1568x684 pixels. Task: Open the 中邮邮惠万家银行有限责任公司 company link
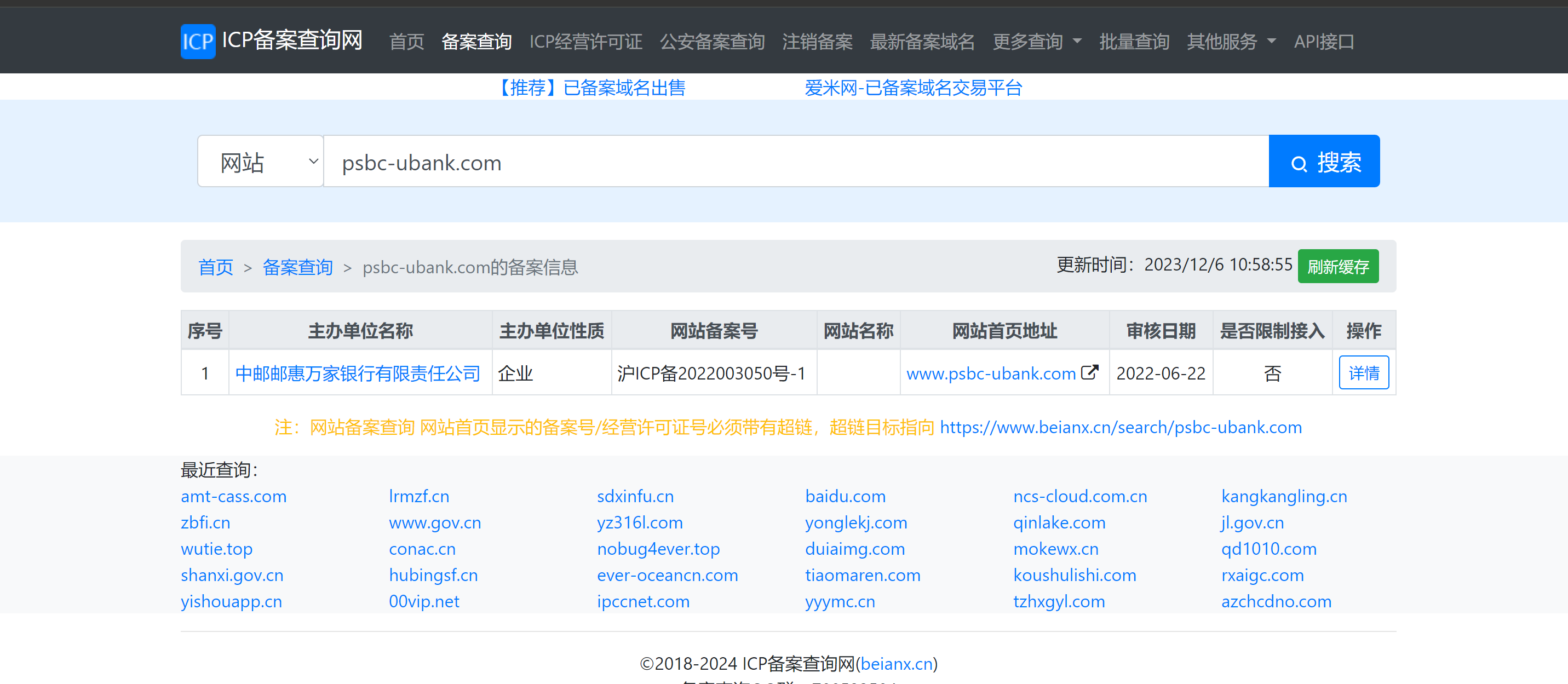[357, 373]
